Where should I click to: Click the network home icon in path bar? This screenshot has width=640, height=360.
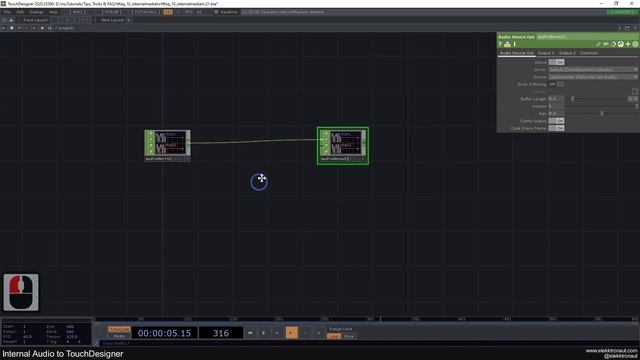coord(50,28)
